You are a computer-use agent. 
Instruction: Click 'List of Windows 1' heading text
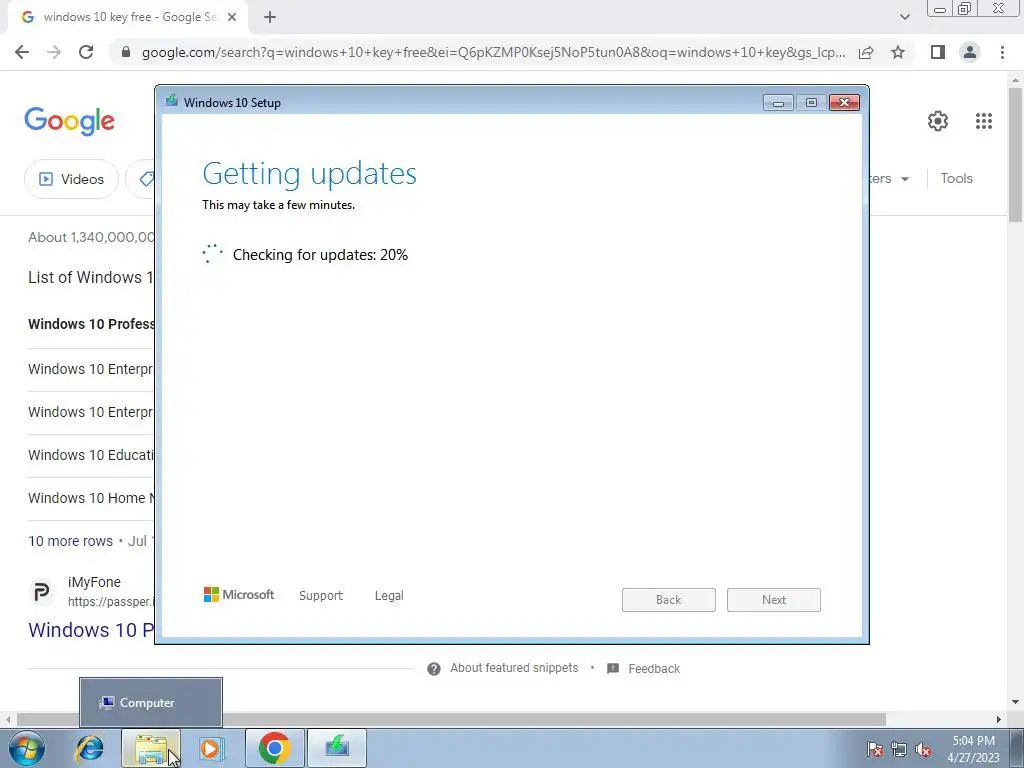[x=91, y=278]
